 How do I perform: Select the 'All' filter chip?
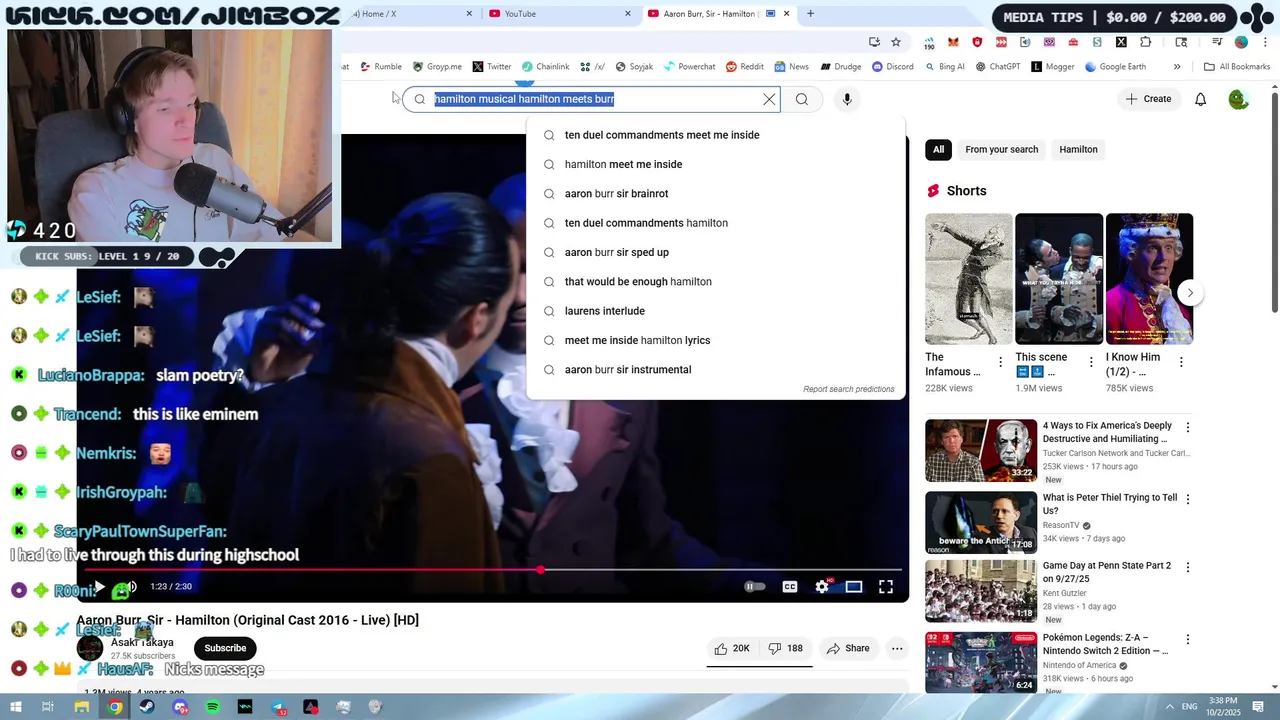click(x=938, y=150)
